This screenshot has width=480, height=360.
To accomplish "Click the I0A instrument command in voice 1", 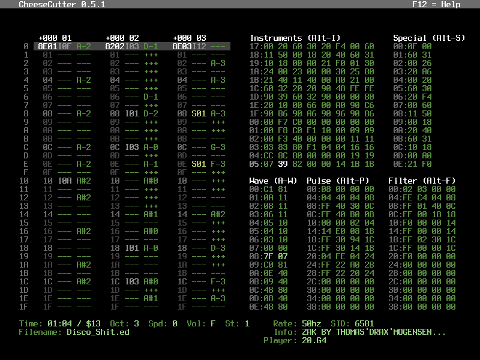I will [x=65, y=181].
